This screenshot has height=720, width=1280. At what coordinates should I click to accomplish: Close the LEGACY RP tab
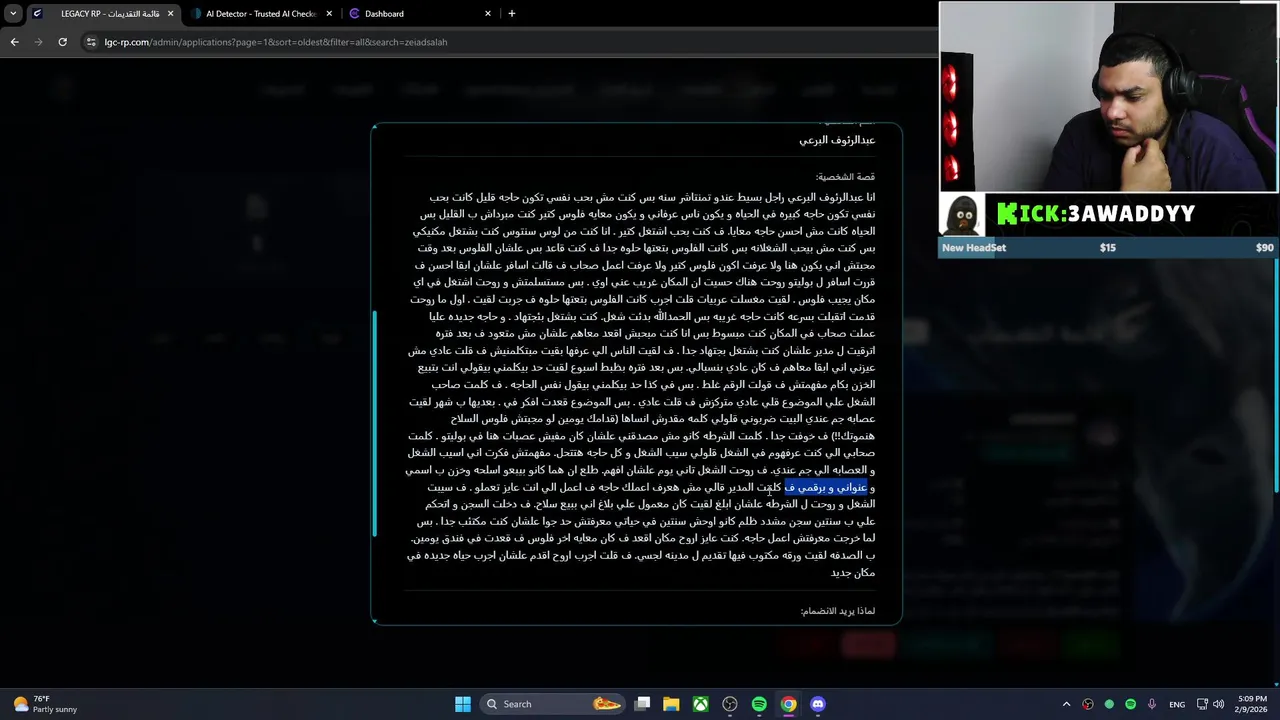pos(170,14)
